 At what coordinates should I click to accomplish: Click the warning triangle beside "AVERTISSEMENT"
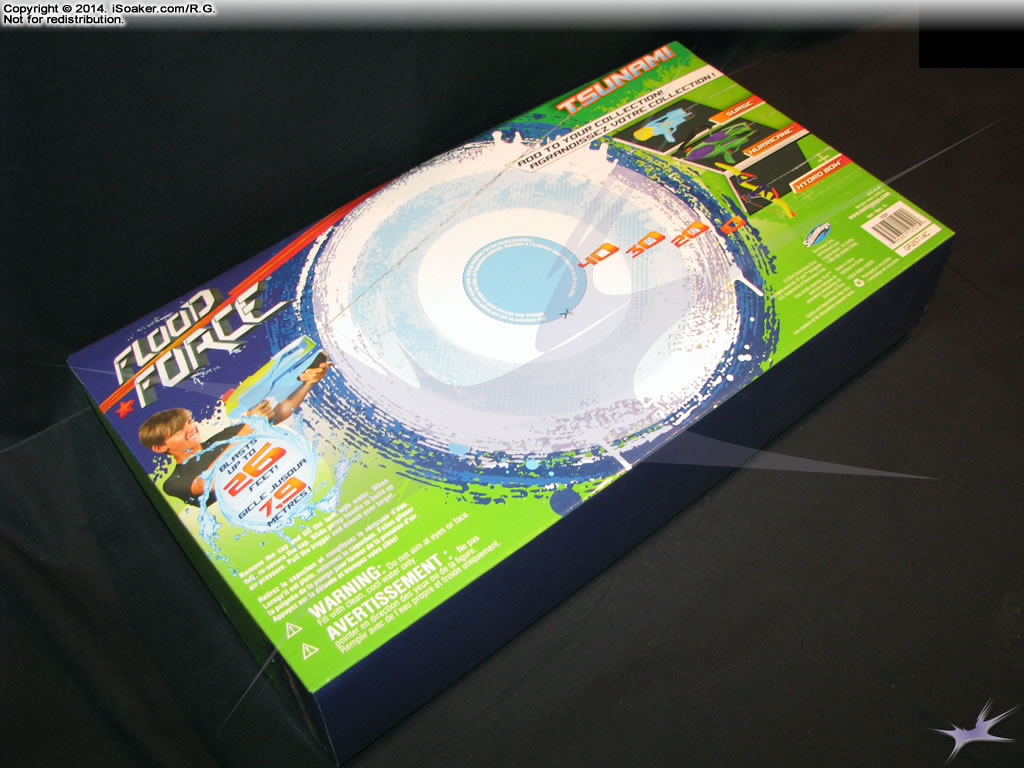click(309, 650)
